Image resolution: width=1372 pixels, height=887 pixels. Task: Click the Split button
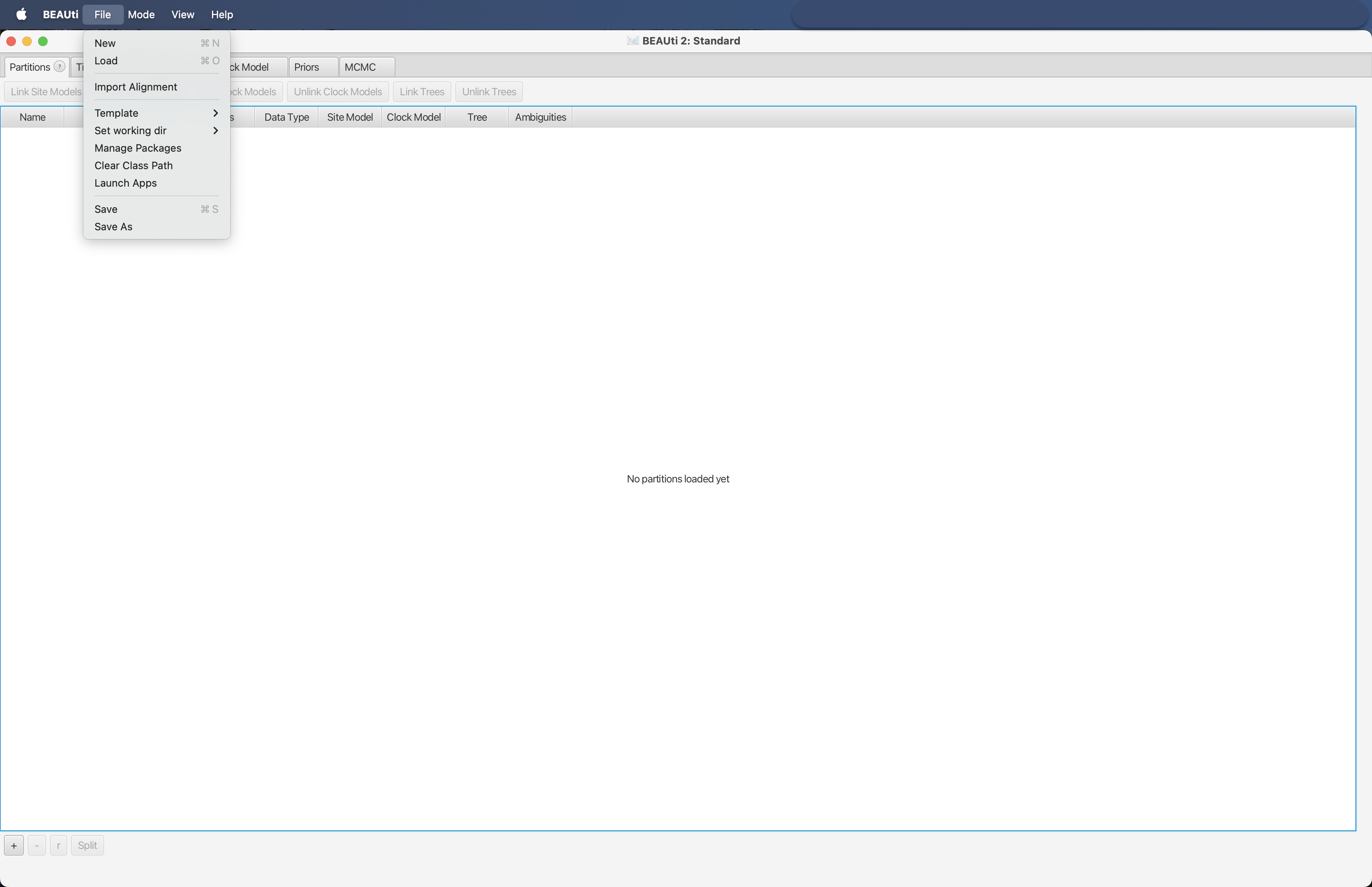[x=87, y=846]
